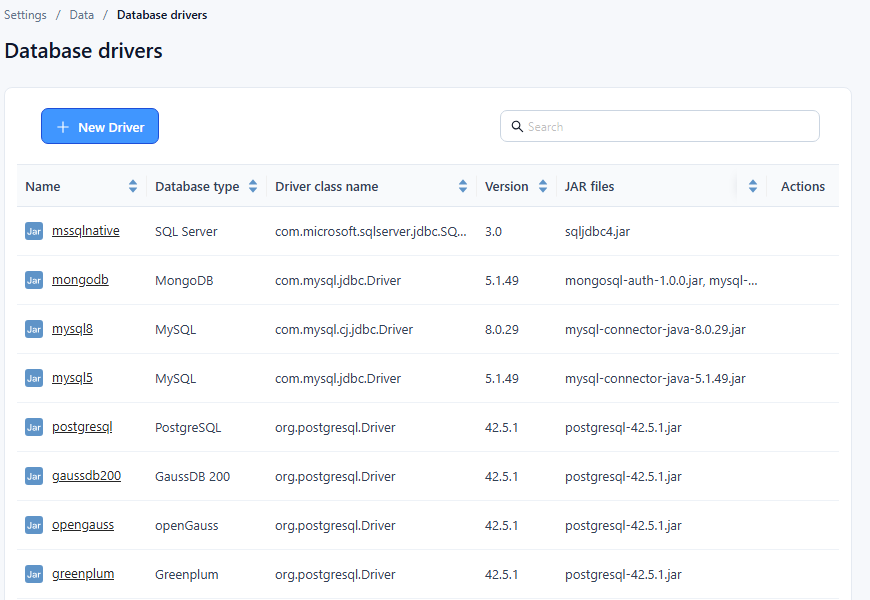The width and height of the screenshot is (870, 600).
Task: Open the mongodb driver
Action: (x=80, y=280)
